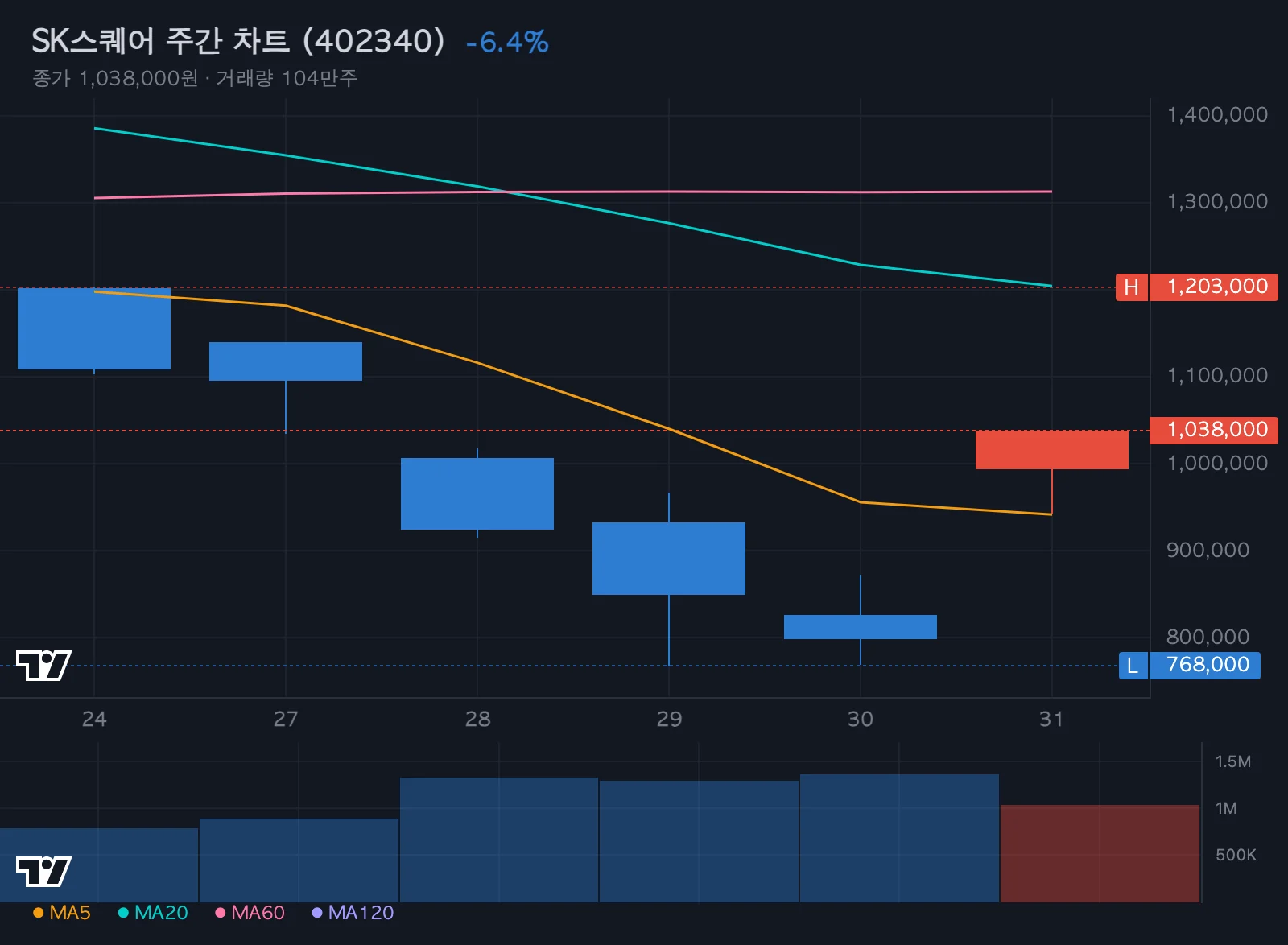
Task: Select the MA120 legend label
Action: 361,912
